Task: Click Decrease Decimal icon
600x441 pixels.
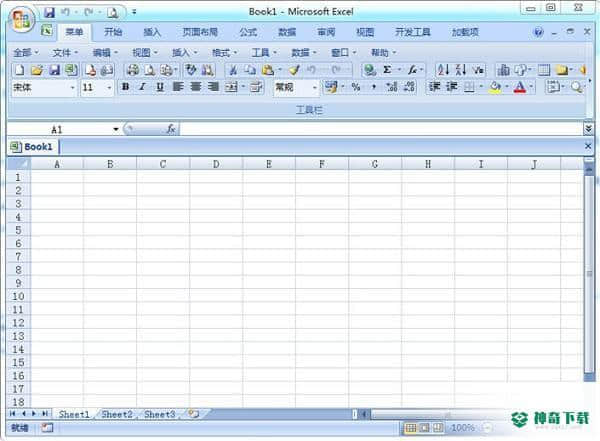Action: 409,87
